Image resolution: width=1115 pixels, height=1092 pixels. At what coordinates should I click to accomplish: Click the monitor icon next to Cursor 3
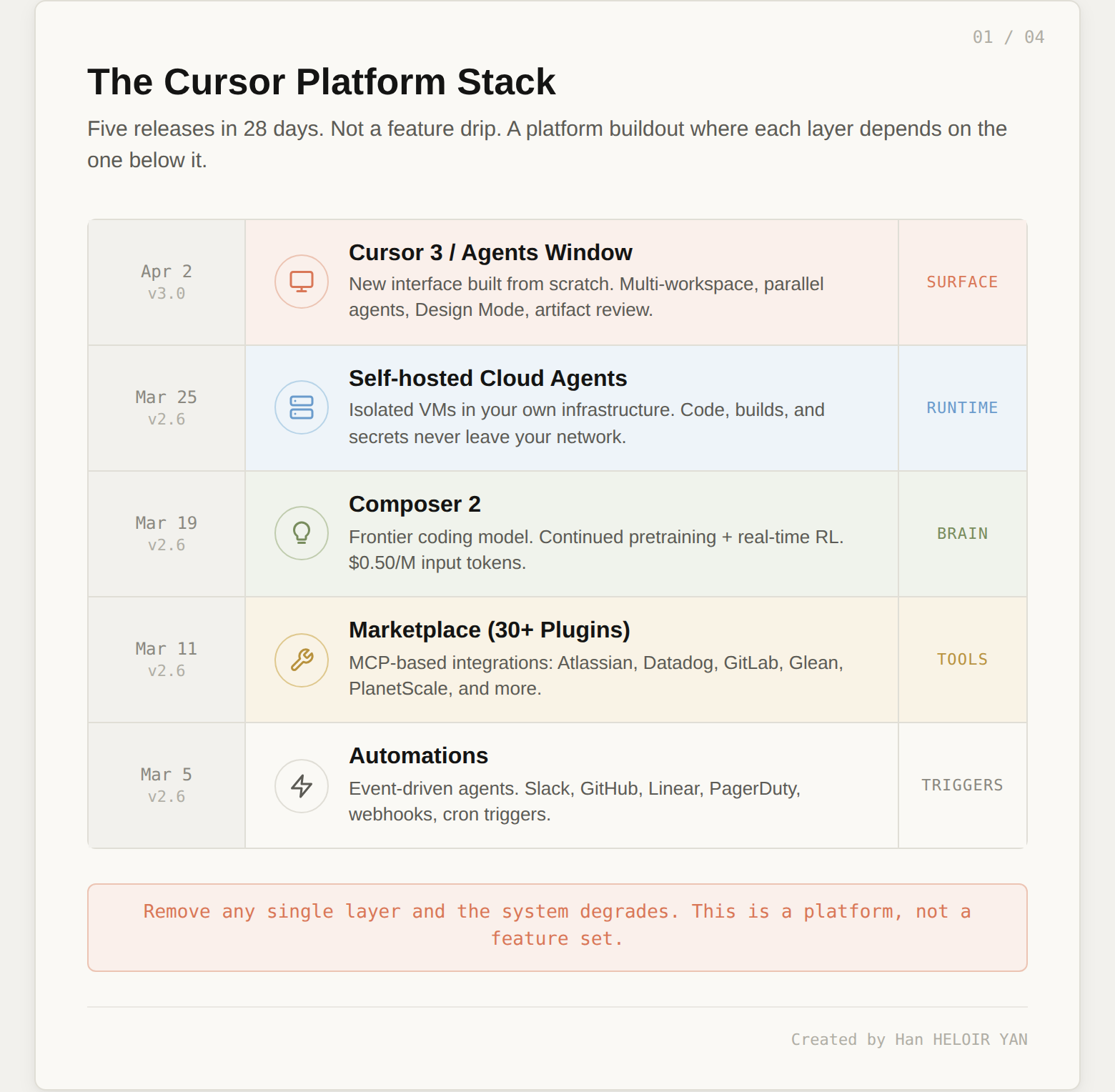301,281
